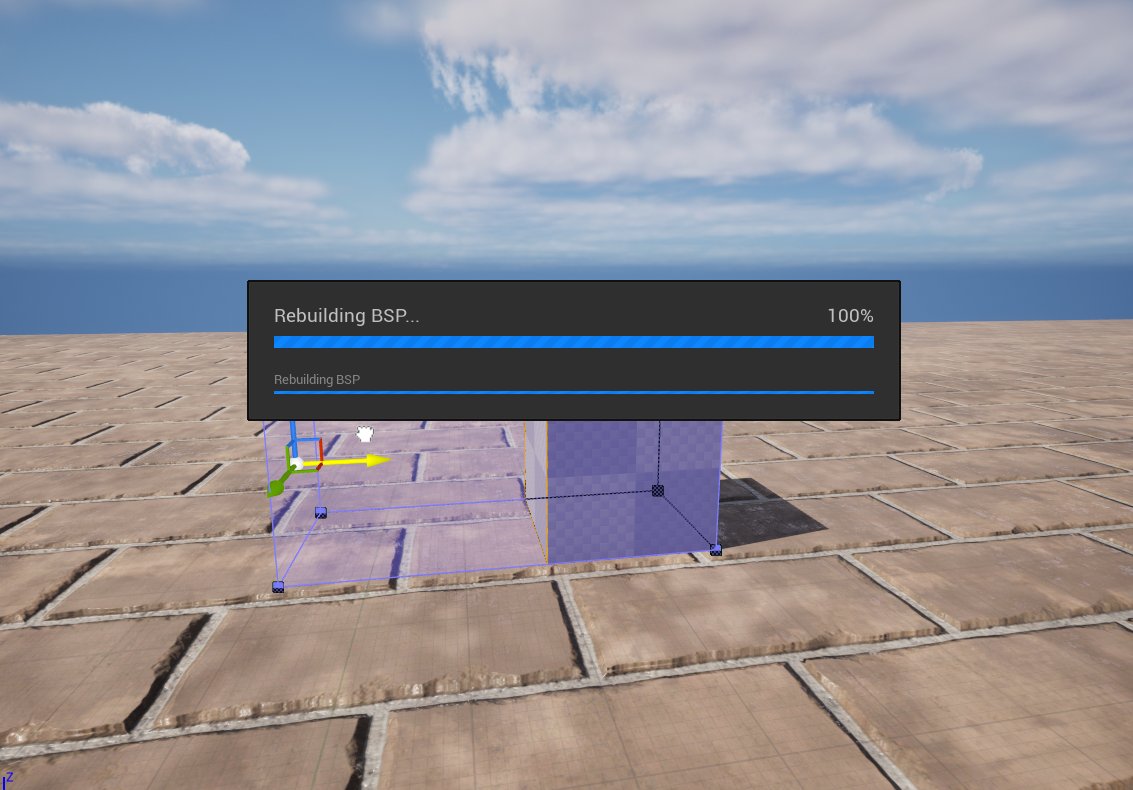This screenshot has width=1133, height=790.
Task: Select the brush vertex handle beside the cast shadow
Action: click(x=715, y=550)
